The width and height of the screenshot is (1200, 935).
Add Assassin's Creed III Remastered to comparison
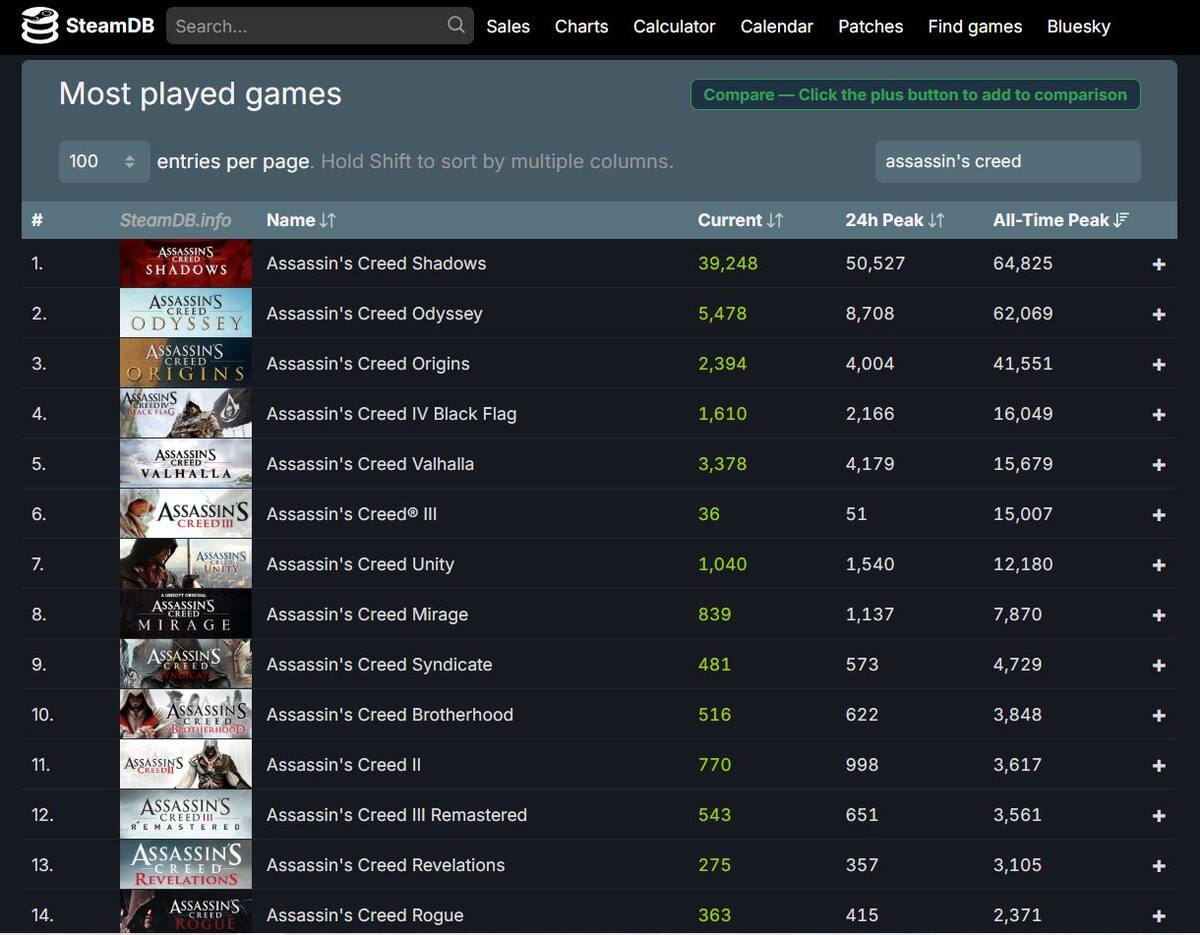tap(1159, 815)
